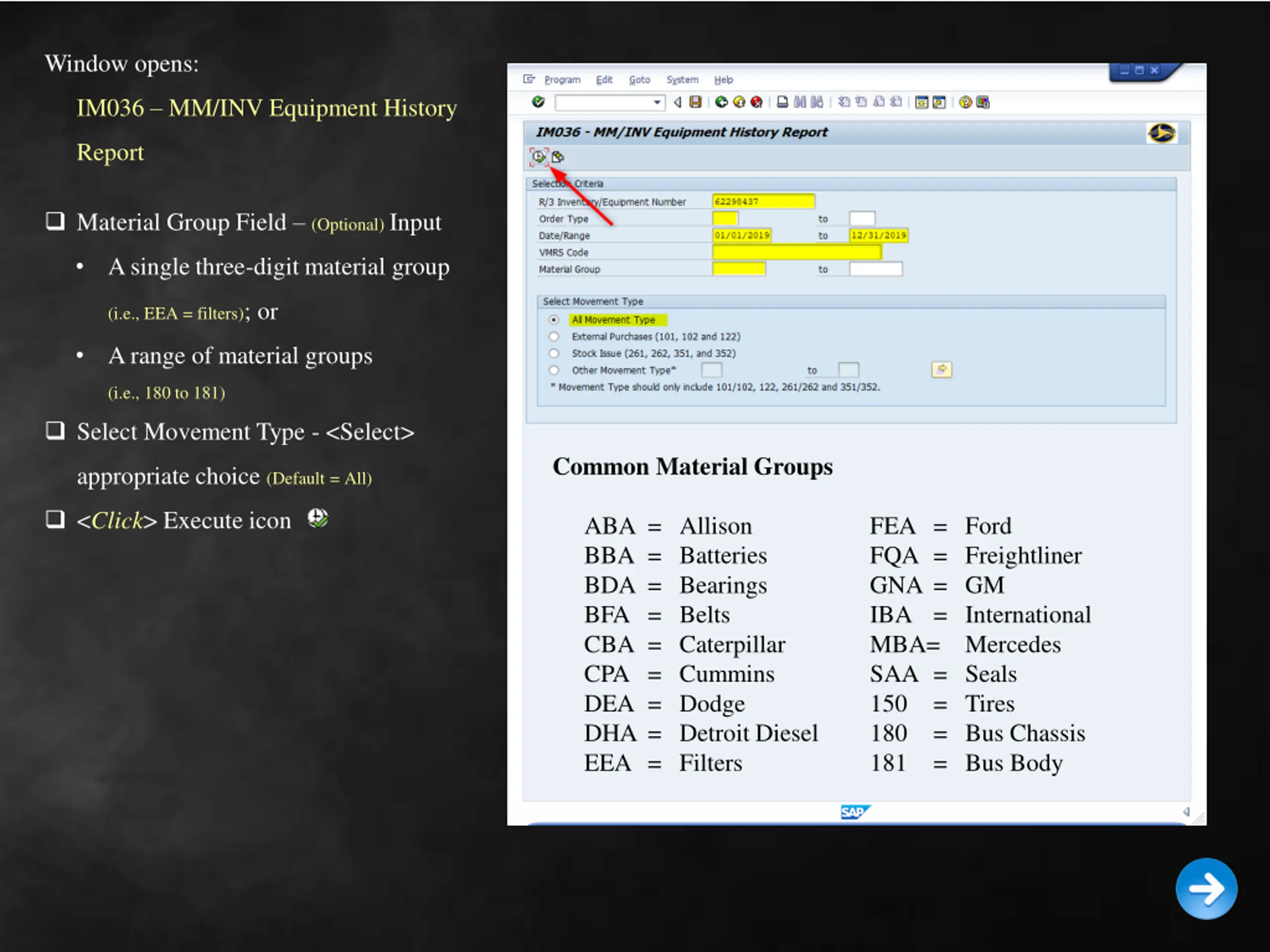1270x952 pixels.
Task: Select External Purchases radio button
Action: pyautogui.click(x=554, y=336)
